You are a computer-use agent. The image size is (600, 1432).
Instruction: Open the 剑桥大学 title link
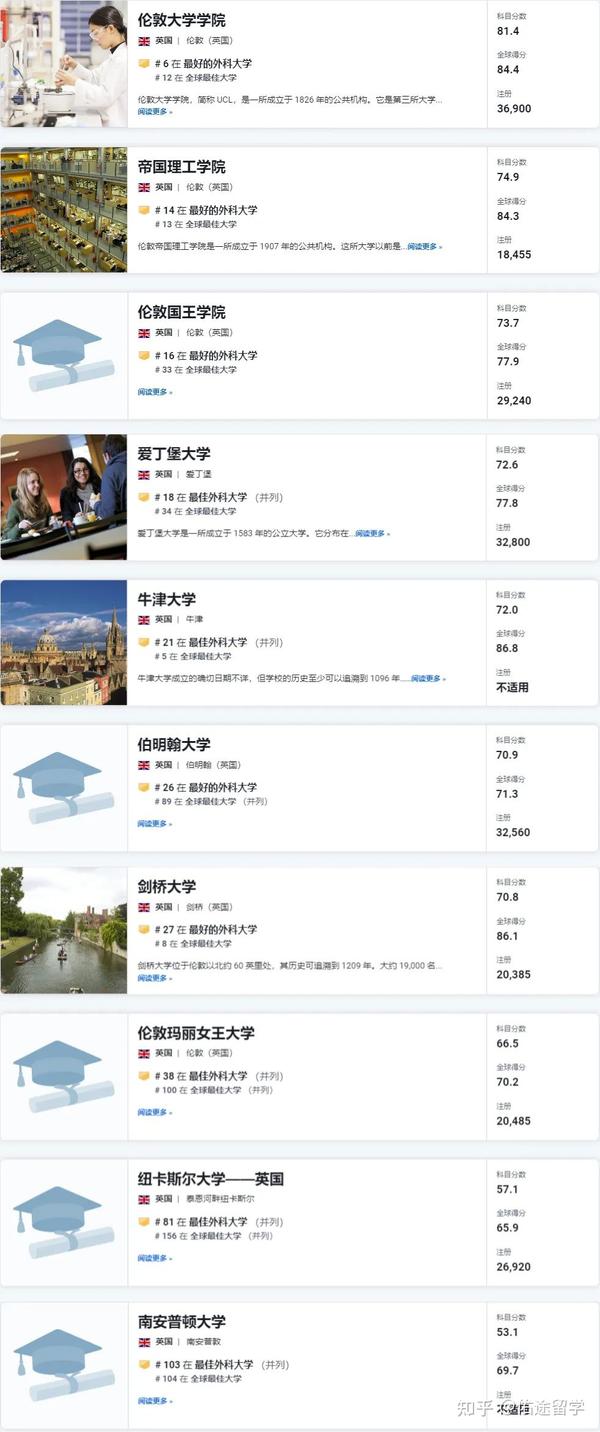tap(167, 887)
